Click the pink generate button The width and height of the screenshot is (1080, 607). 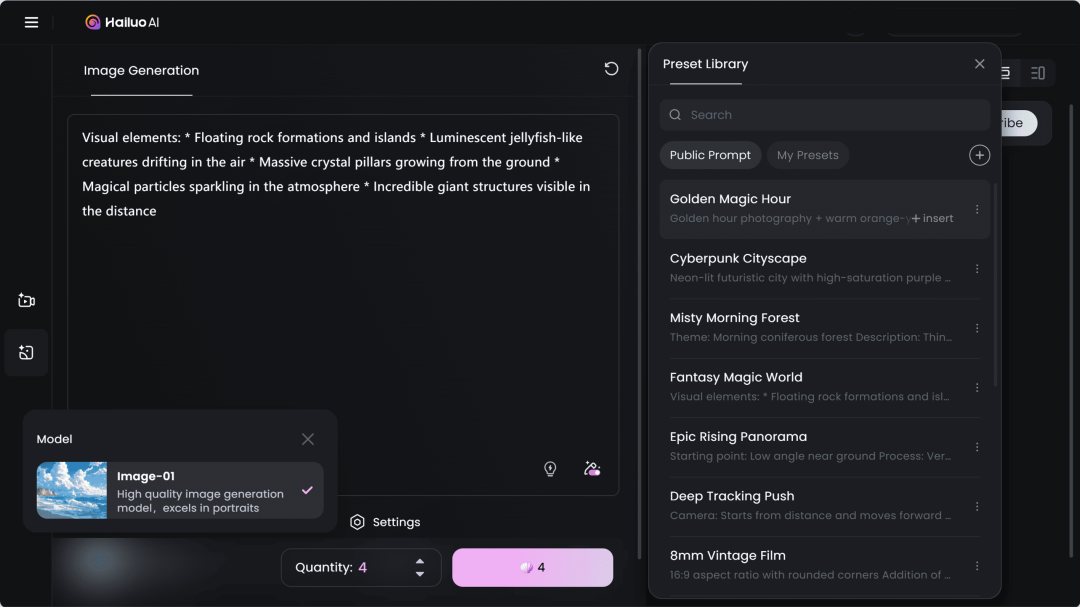pos(532,568)
